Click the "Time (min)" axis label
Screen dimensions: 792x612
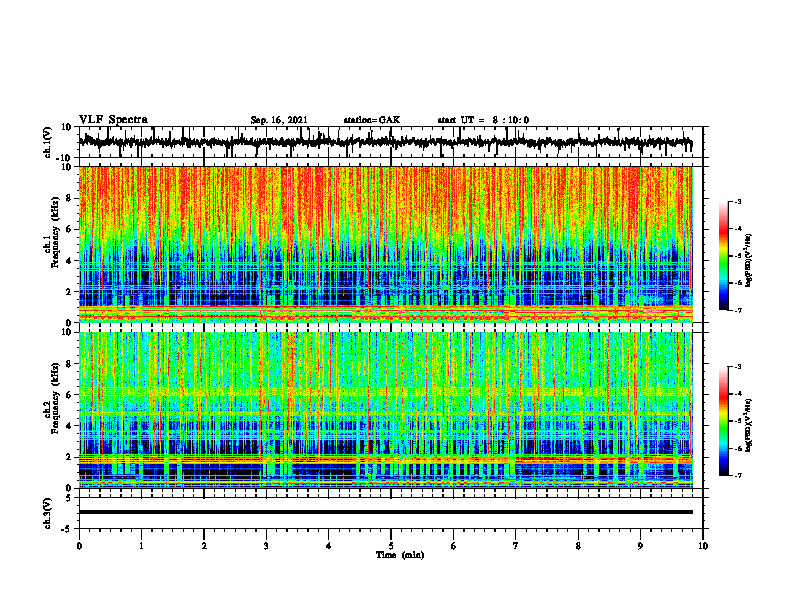tap(400, 555)
